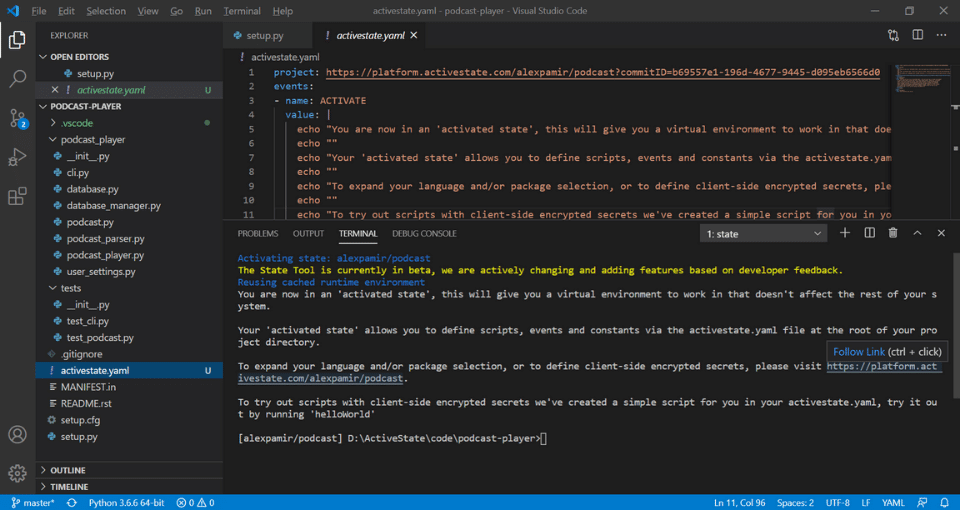This screenshot has height=510, width=960.
Task: Open the Run menu
Action: tap(203, 11)
